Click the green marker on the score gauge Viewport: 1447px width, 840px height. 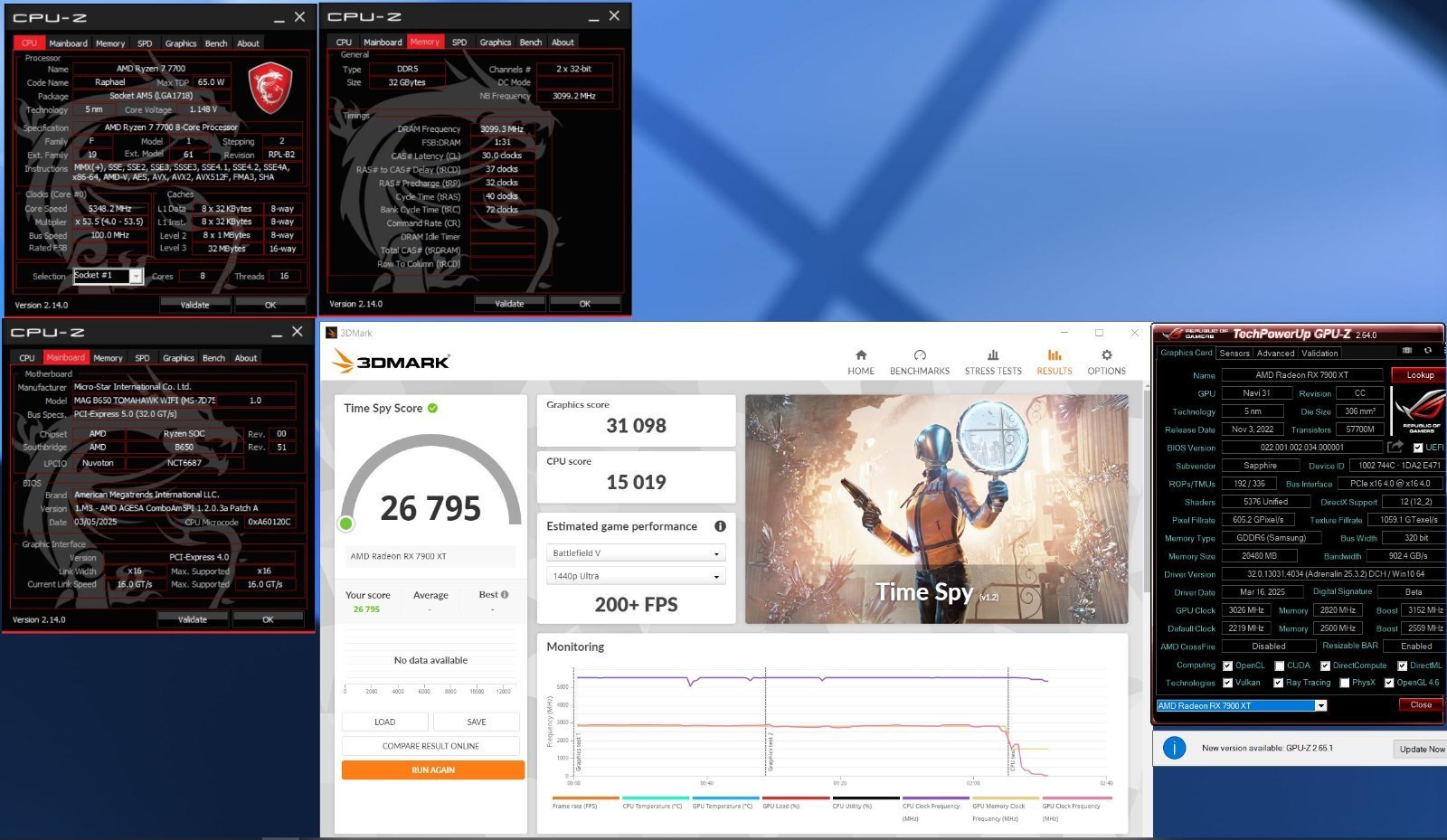tap(345, 524)
